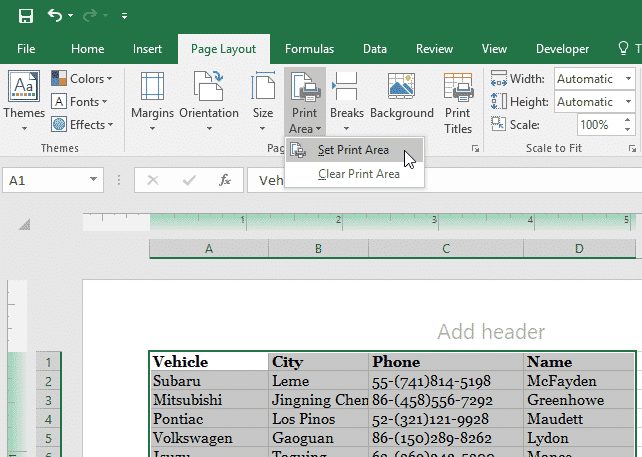
Task: Open the Themes gallery button
Action: tap(24, 100)
